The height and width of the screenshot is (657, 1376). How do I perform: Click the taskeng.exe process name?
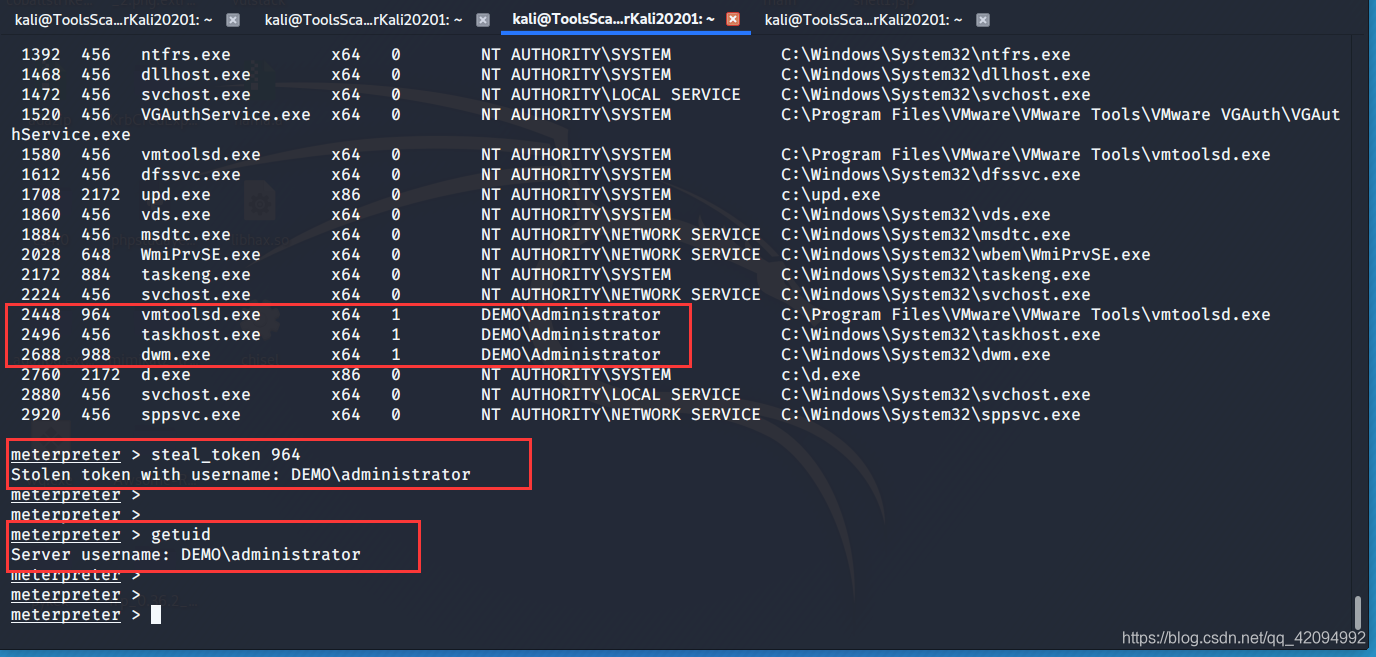tap(196, 274)
